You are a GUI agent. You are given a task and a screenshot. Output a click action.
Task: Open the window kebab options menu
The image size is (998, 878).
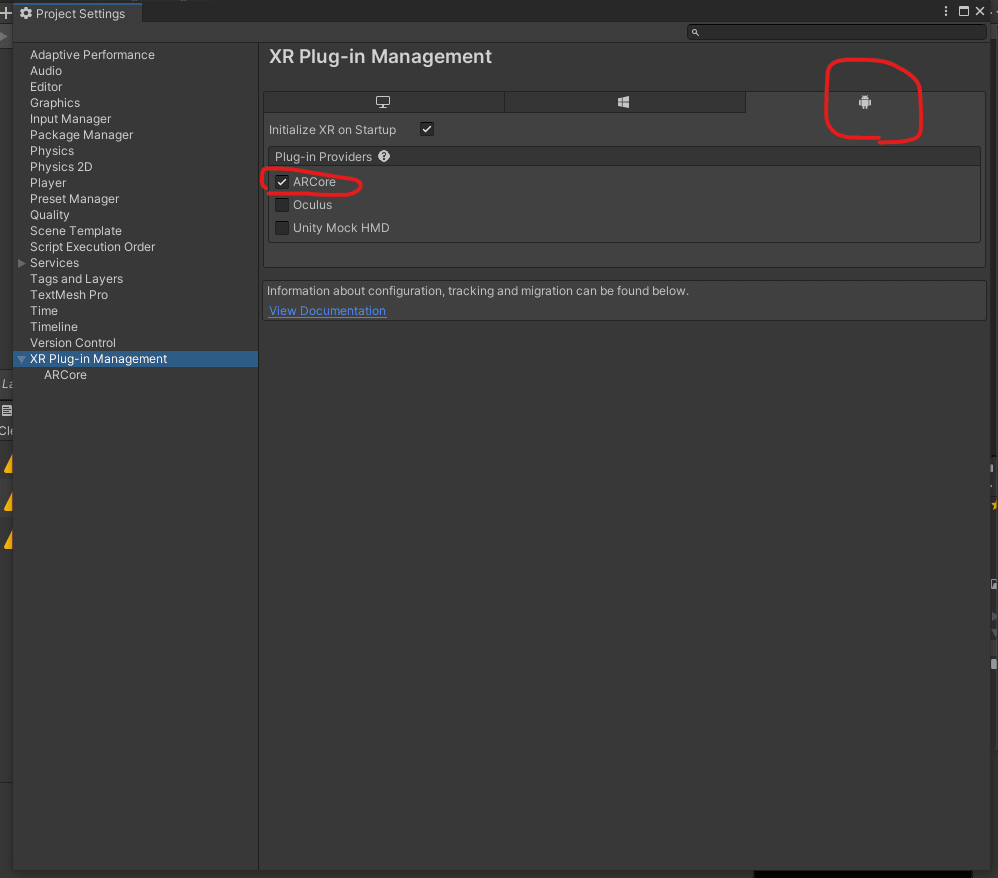(946, 11)
